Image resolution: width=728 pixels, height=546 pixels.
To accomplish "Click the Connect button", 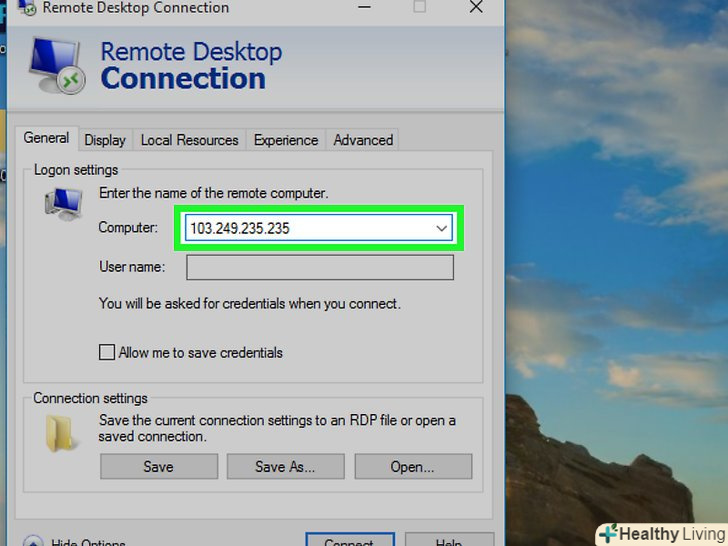I will click(x=350, y=540).
